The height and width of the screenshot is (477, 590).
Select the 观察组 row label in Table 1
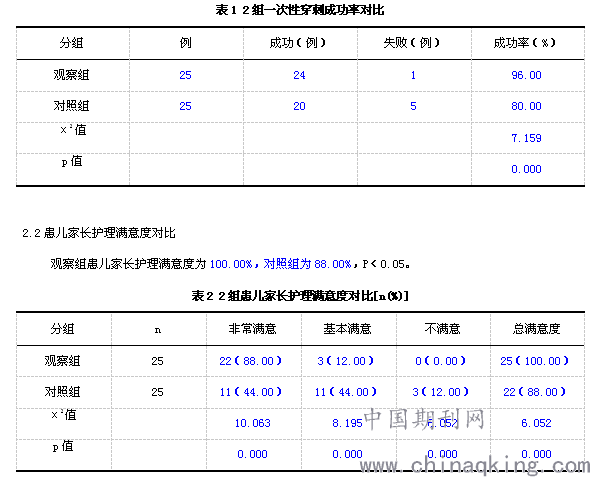(71, 75)
